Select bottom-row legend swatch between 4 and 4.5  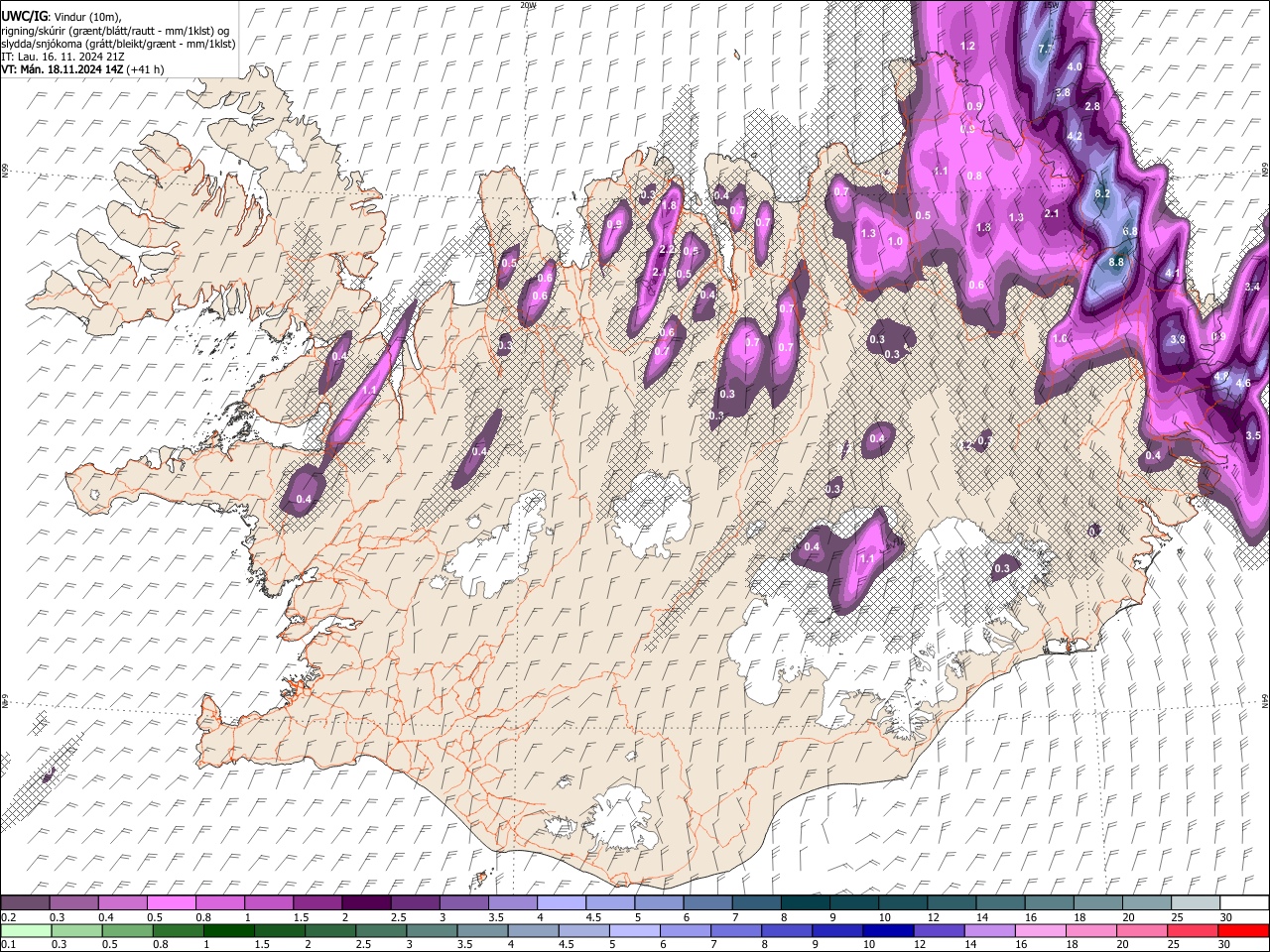534,930
